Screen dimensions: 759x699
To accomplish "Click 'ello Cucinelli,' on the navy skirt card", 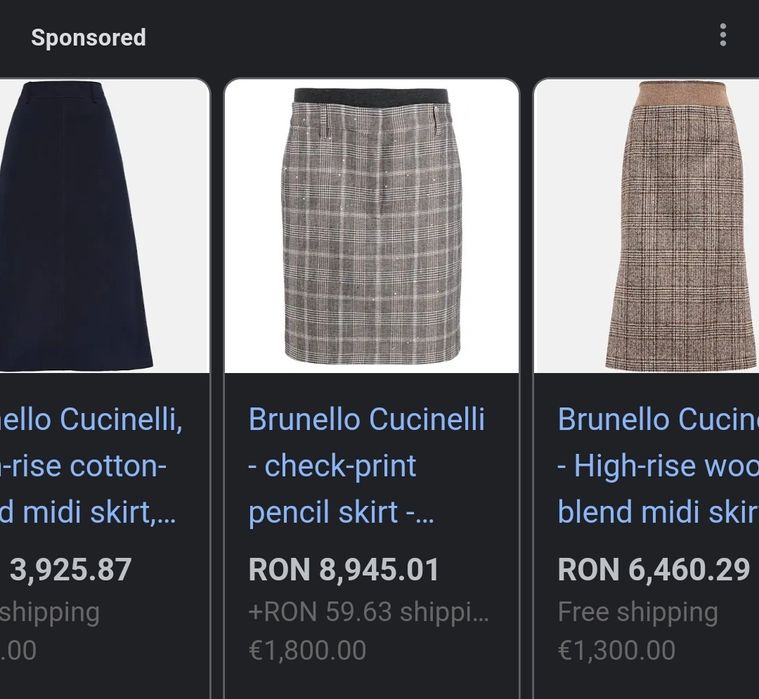I will 91,419.
